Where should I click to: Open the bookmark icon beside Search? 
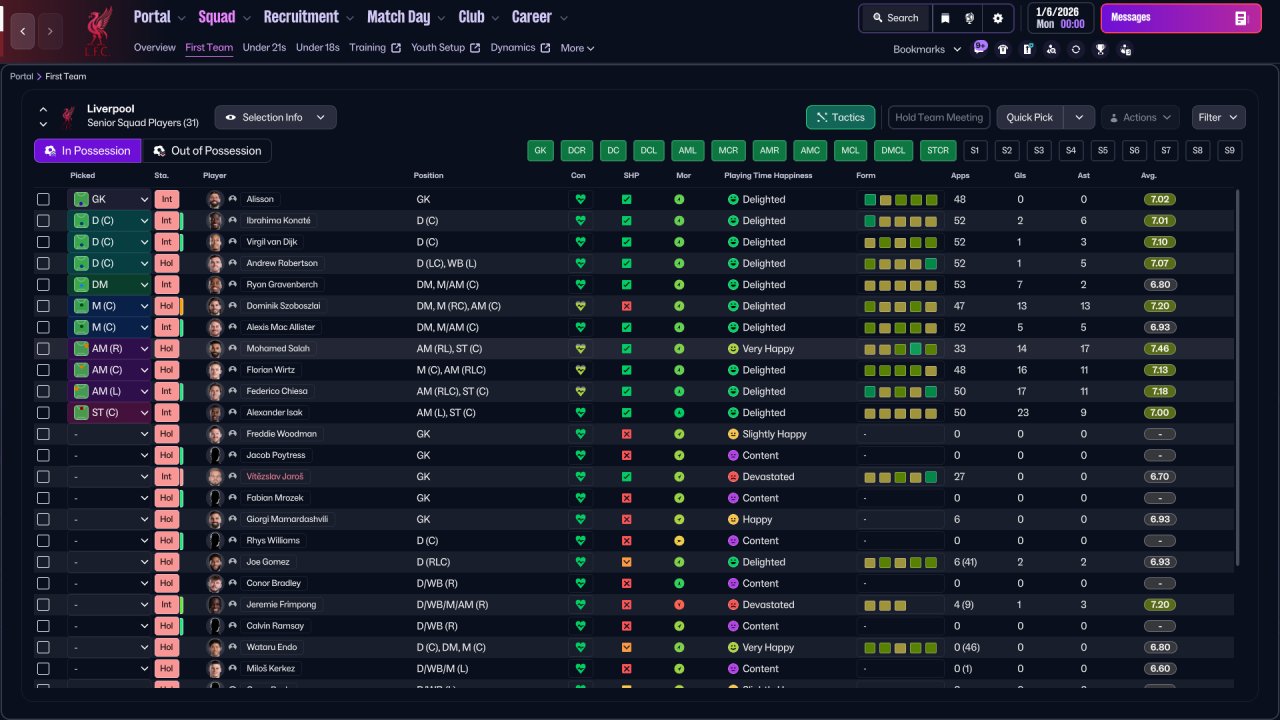point(945,18)
